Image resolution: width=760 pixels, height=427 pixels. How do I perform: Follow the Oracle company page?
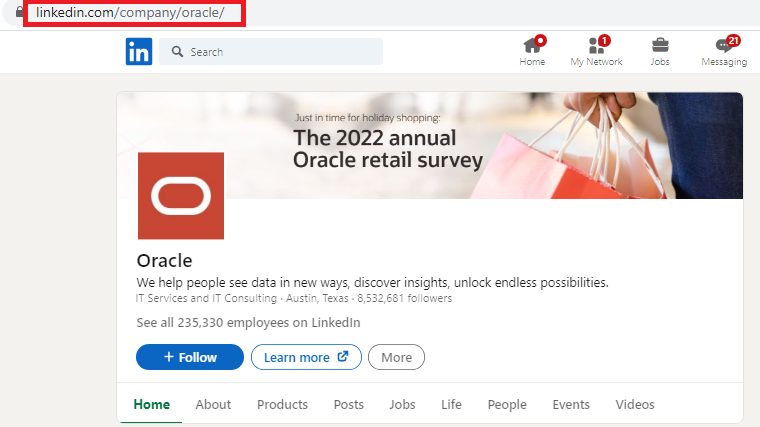tap(190, 357)
